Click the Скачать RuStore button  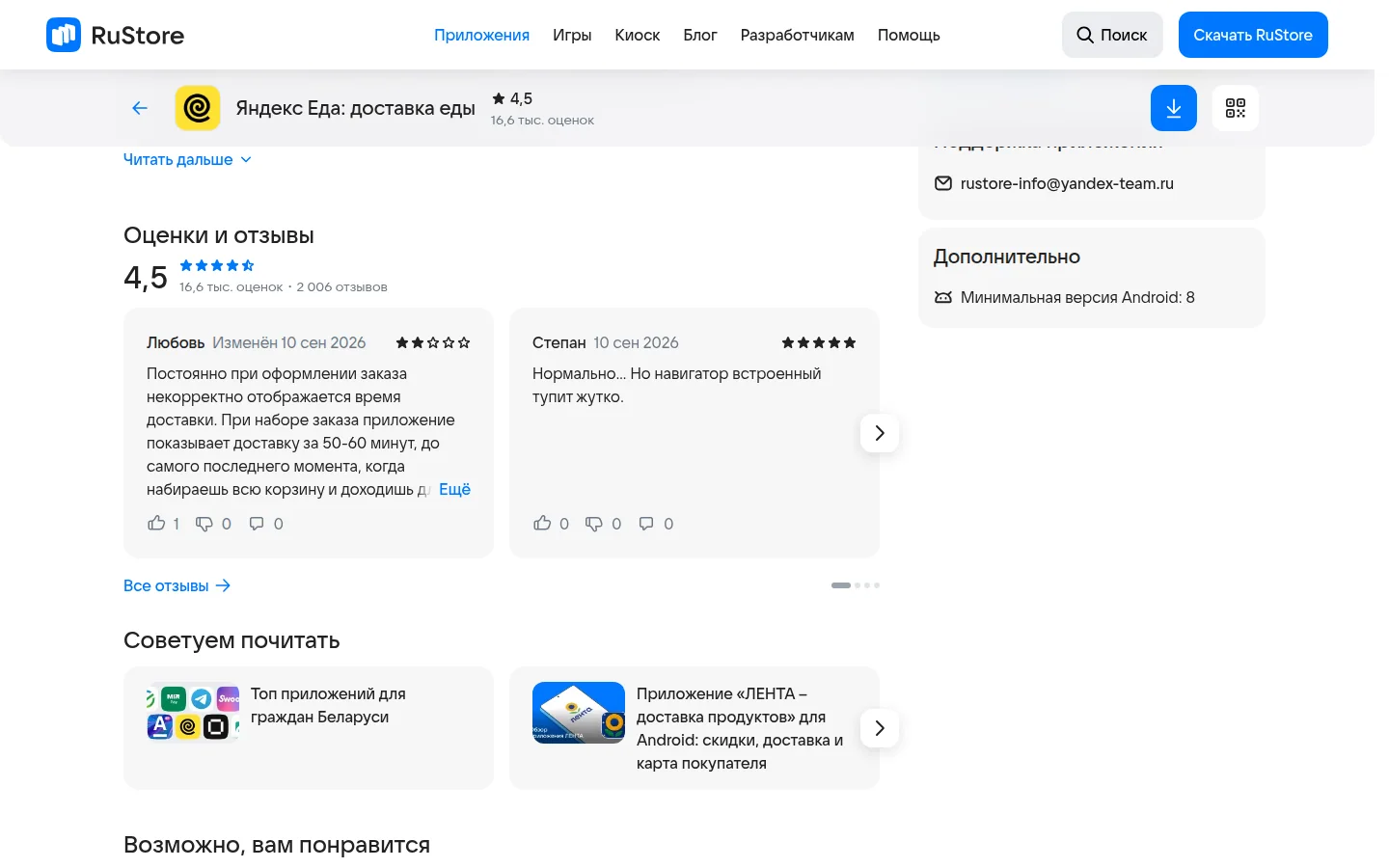(x=1253, y=35)
